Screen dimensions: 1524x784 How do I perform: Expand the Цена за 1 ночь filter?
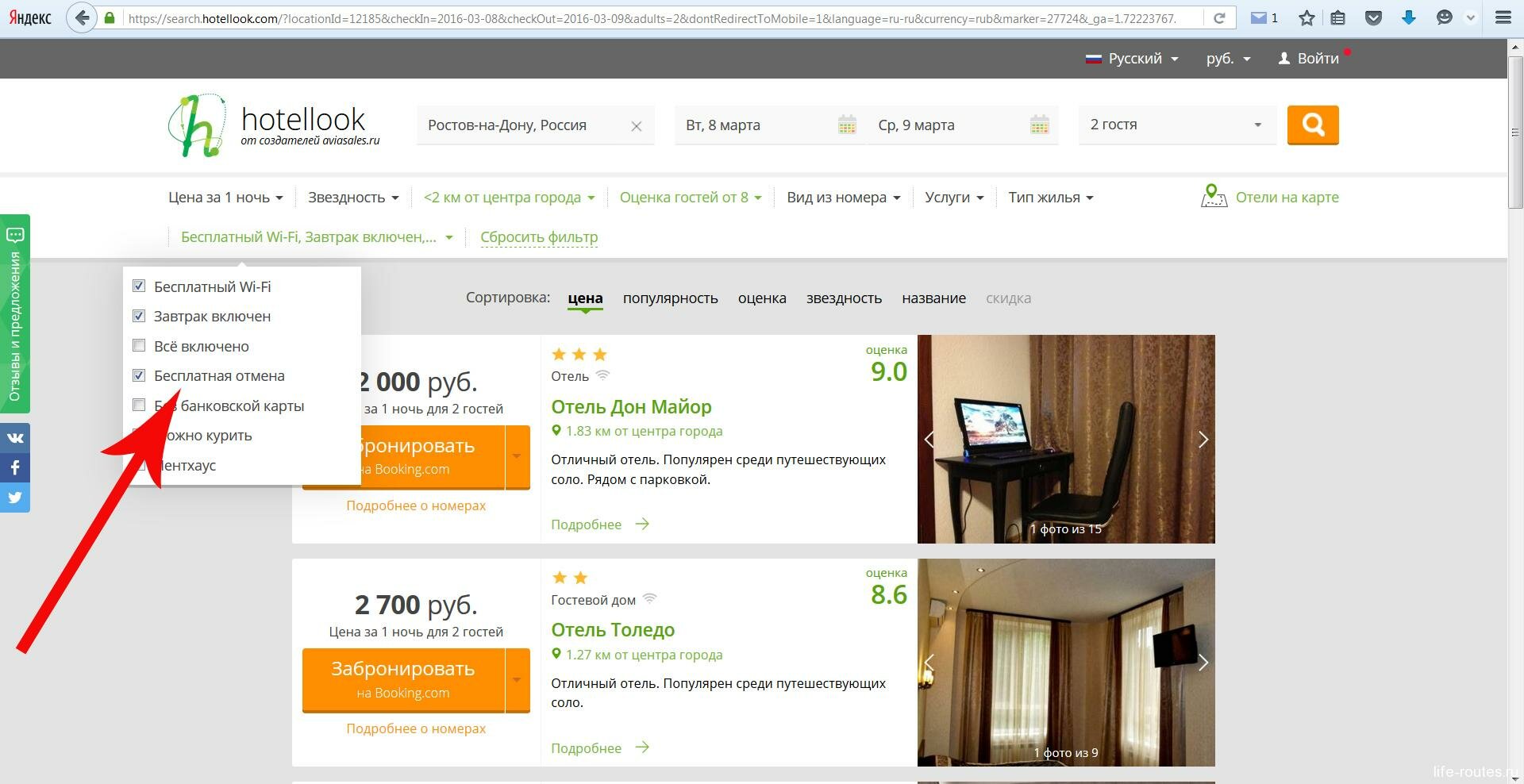(x=225, y=197)
